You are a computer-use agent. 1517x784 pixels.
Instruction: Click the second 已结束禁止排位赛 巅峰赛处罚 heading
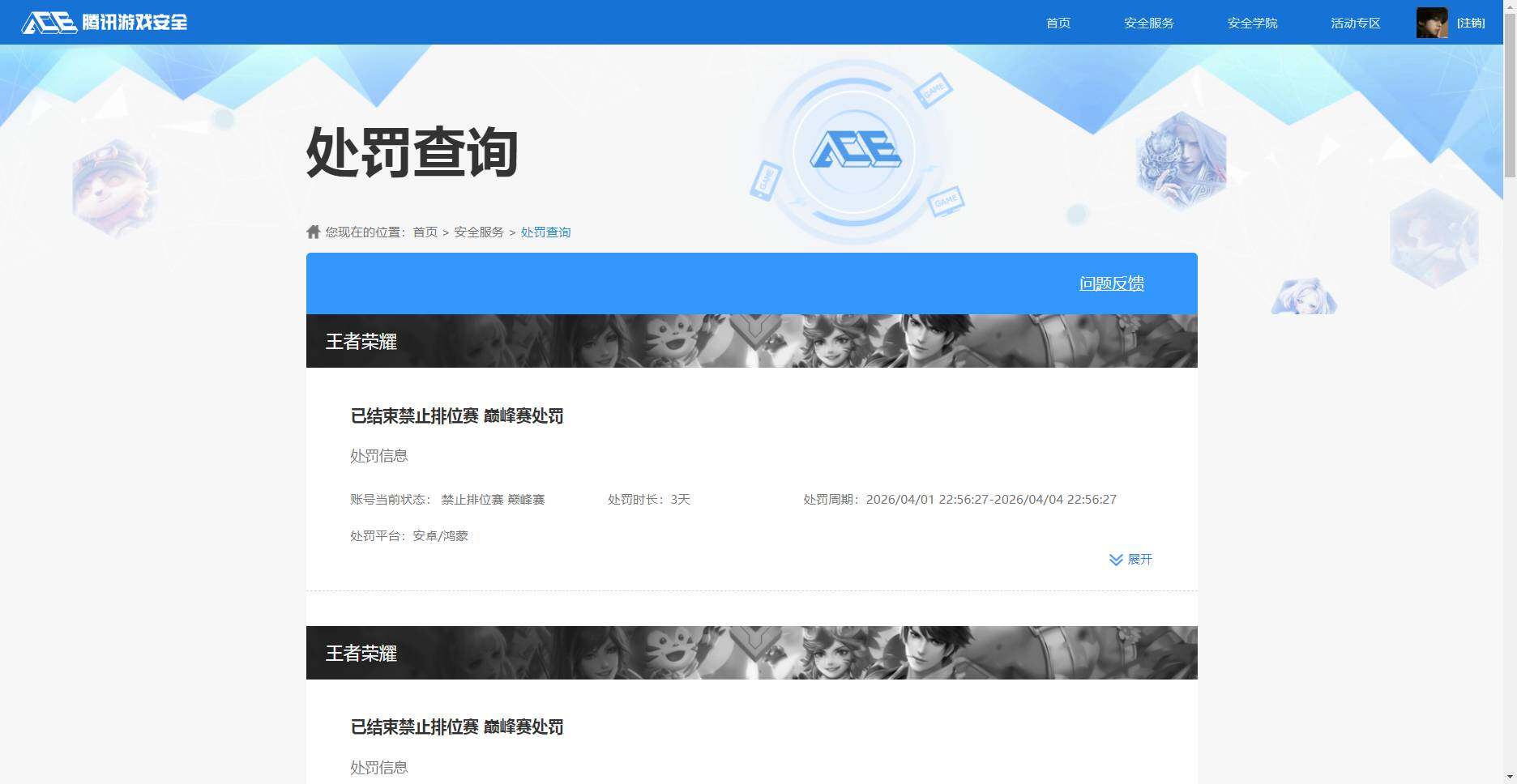click(x=457, y=727)
